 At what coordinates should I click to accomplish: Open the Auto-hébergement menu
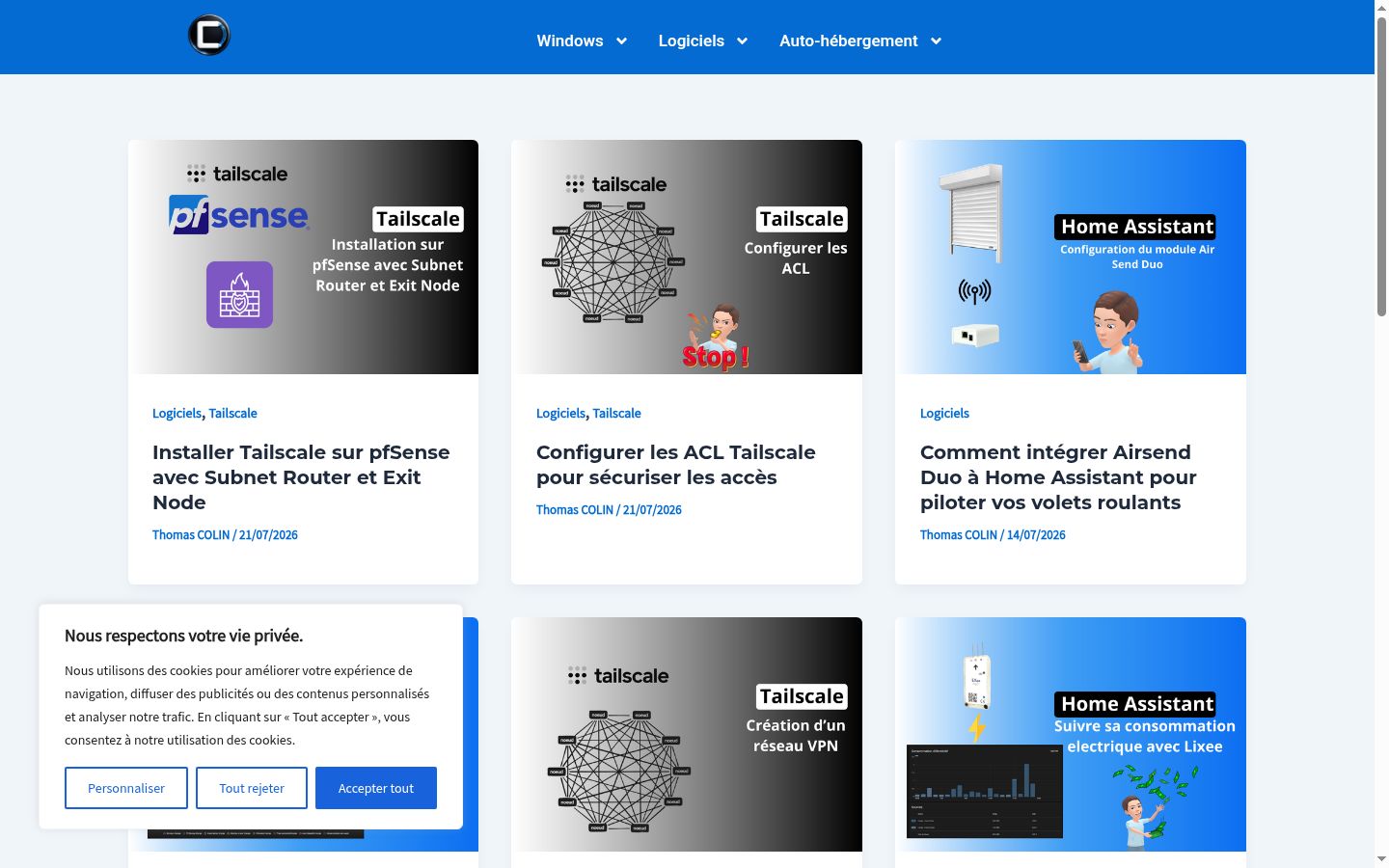click(x=848, y=41)
